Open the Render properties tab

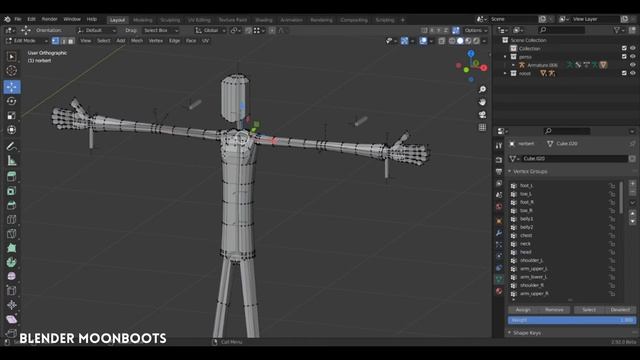tap(499, 160)
